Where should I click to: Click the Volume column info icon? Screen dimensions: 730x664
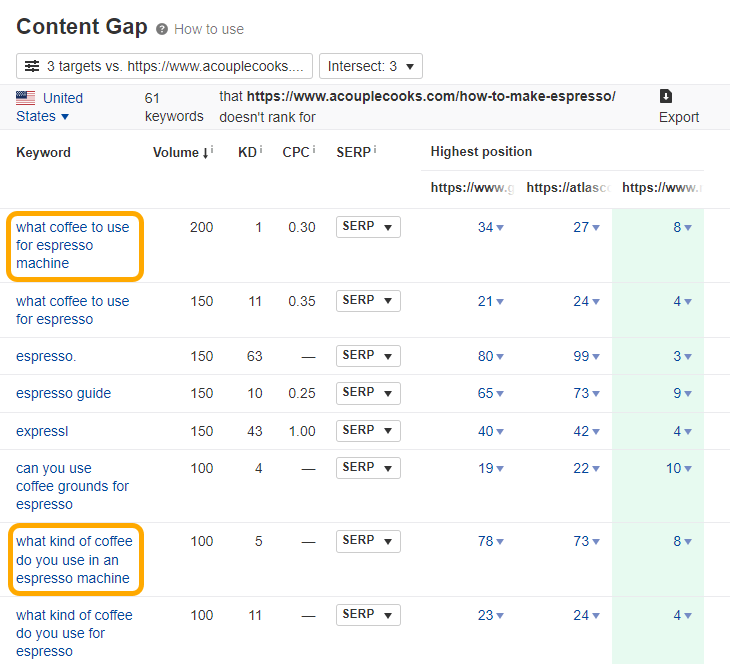pos(212,150)
